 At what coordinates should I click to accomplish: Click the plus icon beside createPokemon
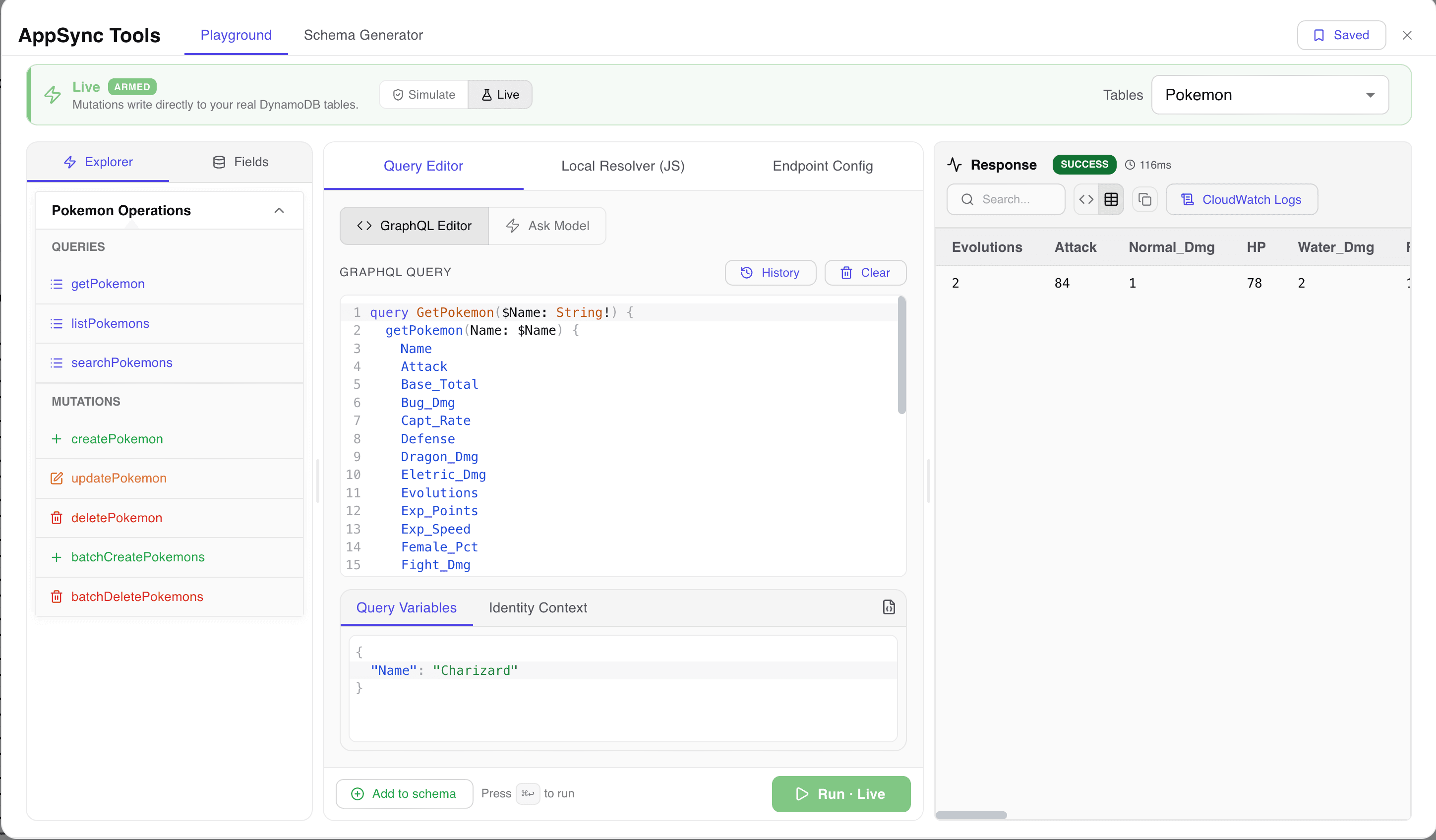point(57,439)
